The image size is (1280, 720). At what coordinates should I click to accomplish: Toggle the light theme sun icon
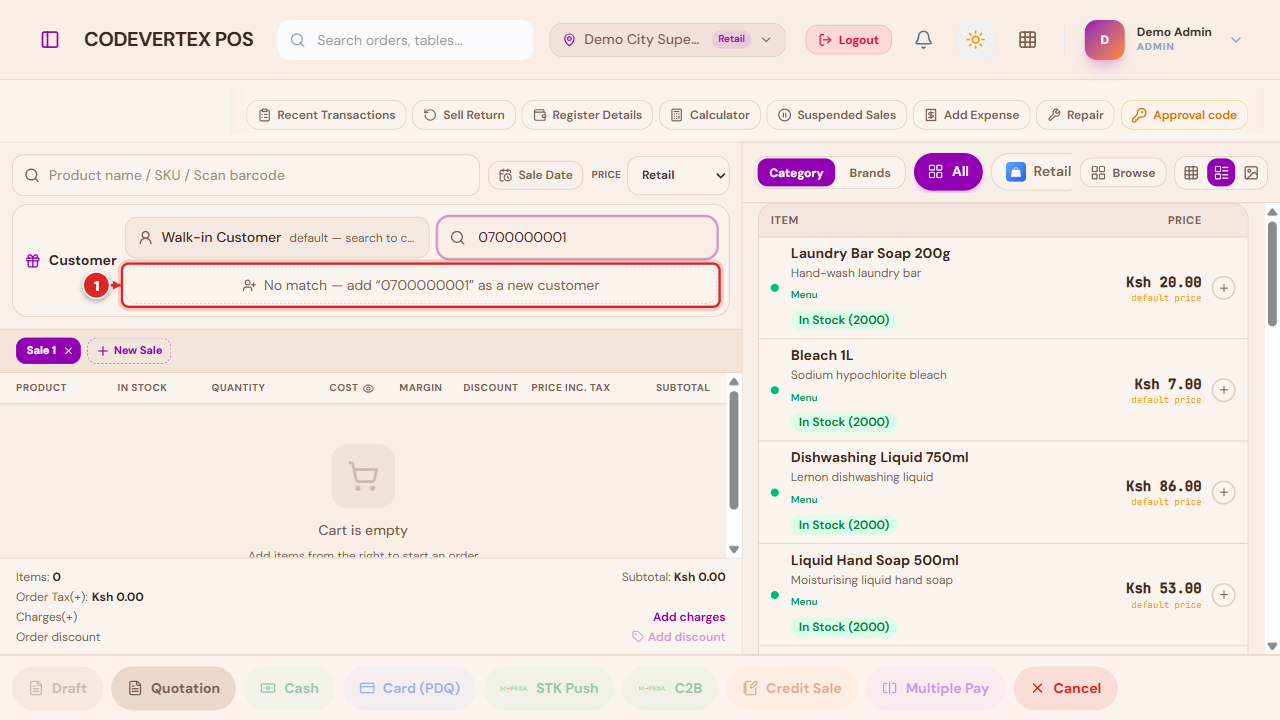click(x=976, y=40)
